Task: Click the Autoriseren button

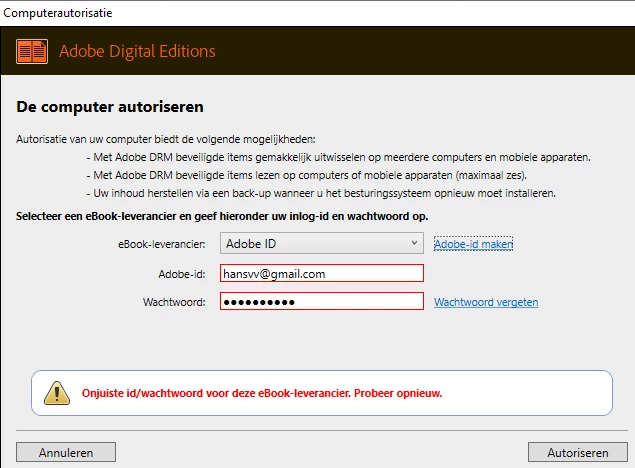Action: 578,452
